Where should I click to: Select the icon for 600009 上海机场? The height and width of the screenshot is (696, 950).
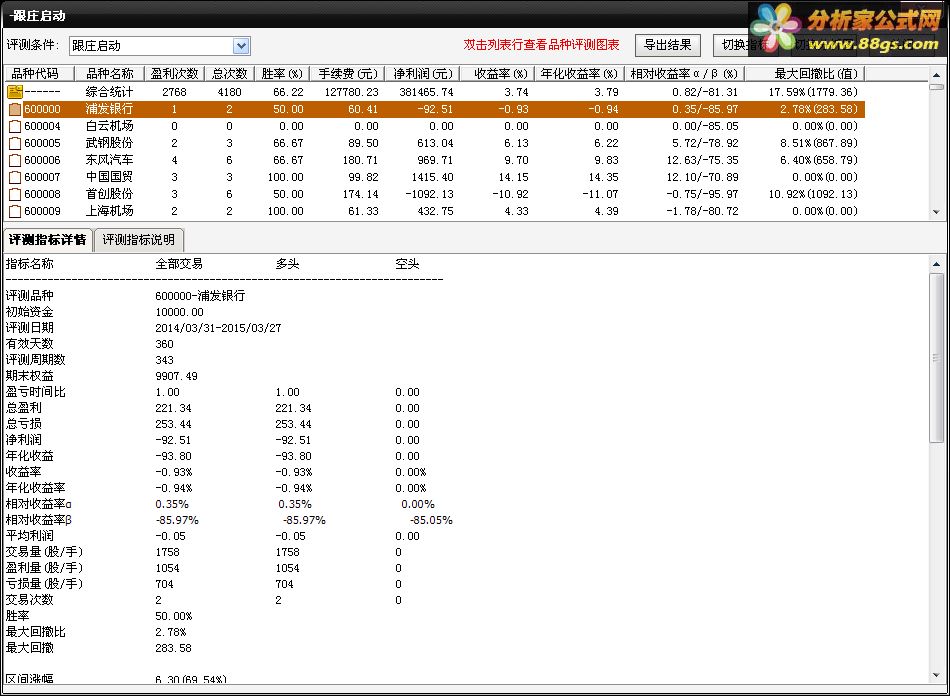tap(15, 211)
